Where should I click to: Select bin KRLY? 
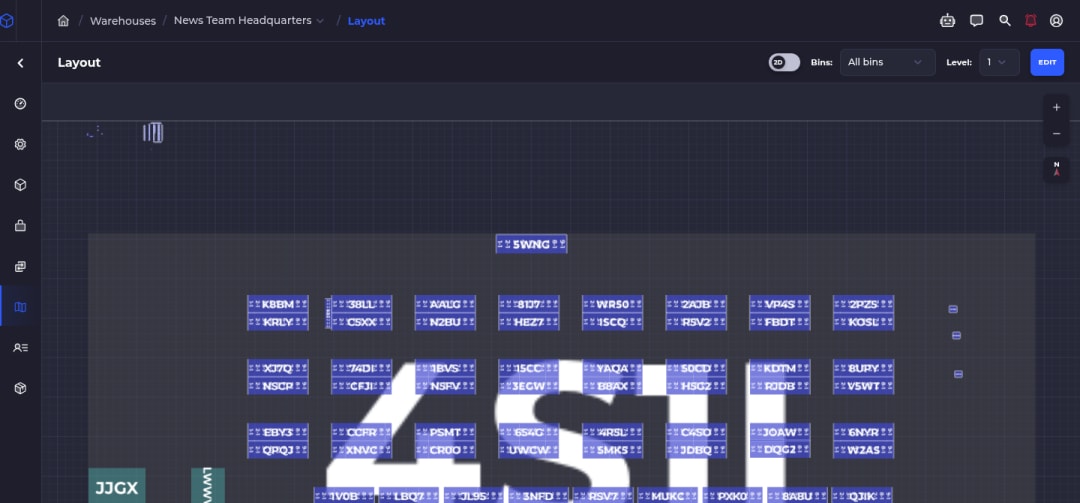(278, 322)
